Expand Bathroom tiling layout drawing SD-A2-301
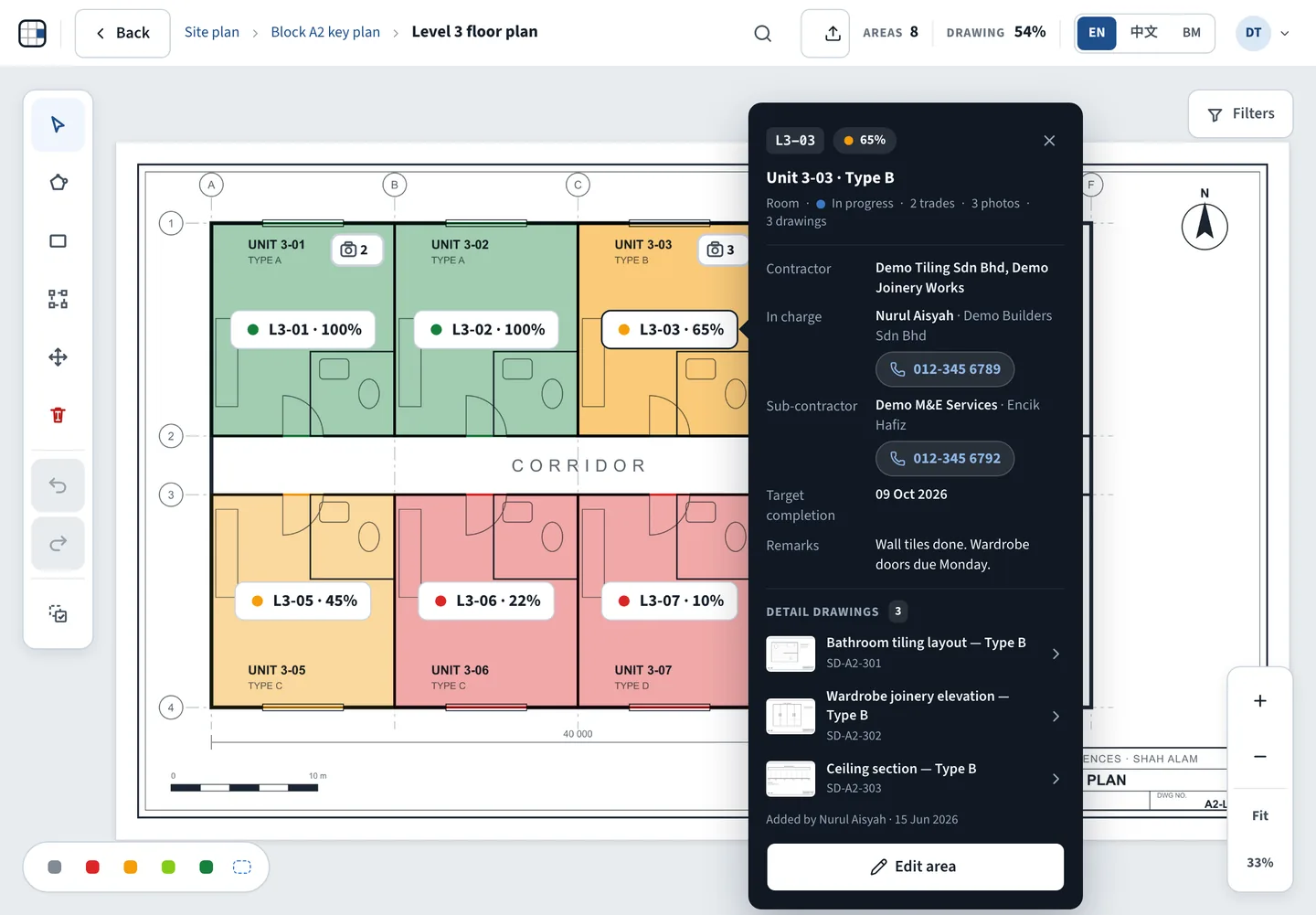 [x=915, y=653]
